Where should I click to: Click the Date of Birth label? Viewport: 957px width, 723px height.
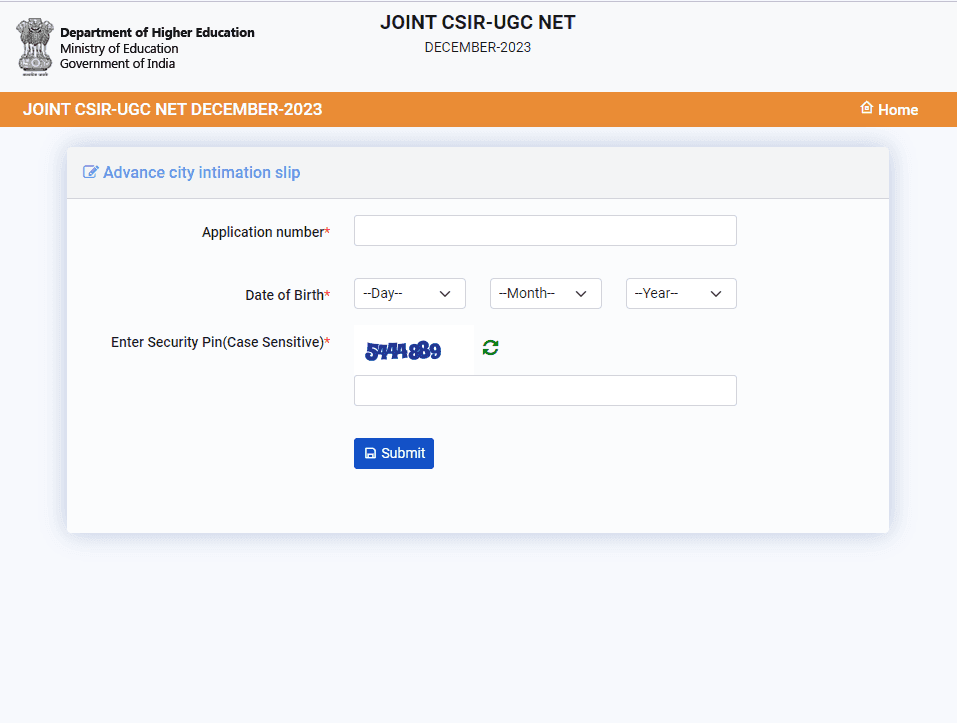(x=286, y=295)
